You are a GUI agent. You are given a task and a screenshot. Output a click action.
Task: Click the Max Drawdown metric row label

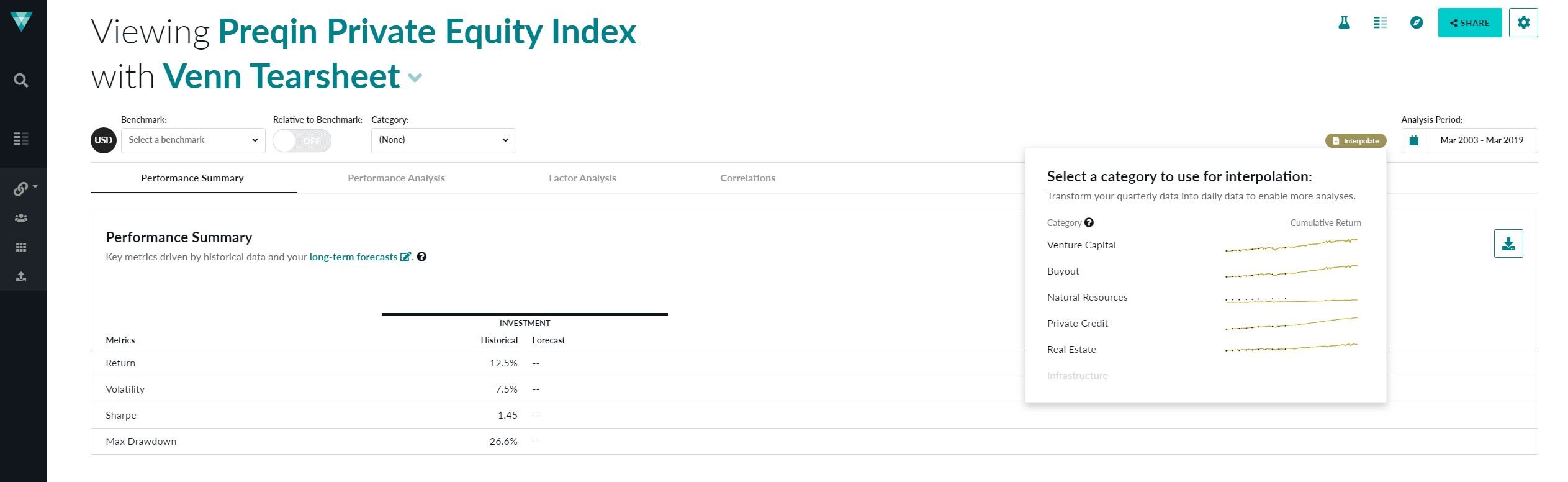pos(141,442)
